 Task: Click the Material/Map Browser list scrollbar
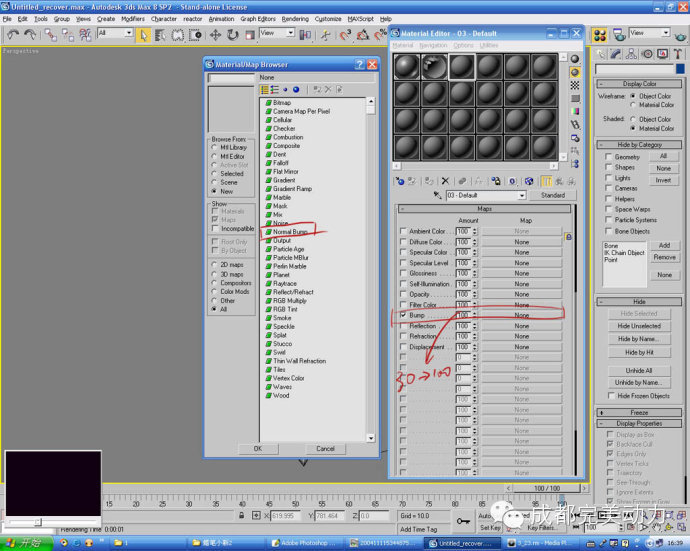pyautogui.click(x=371, y=270)
